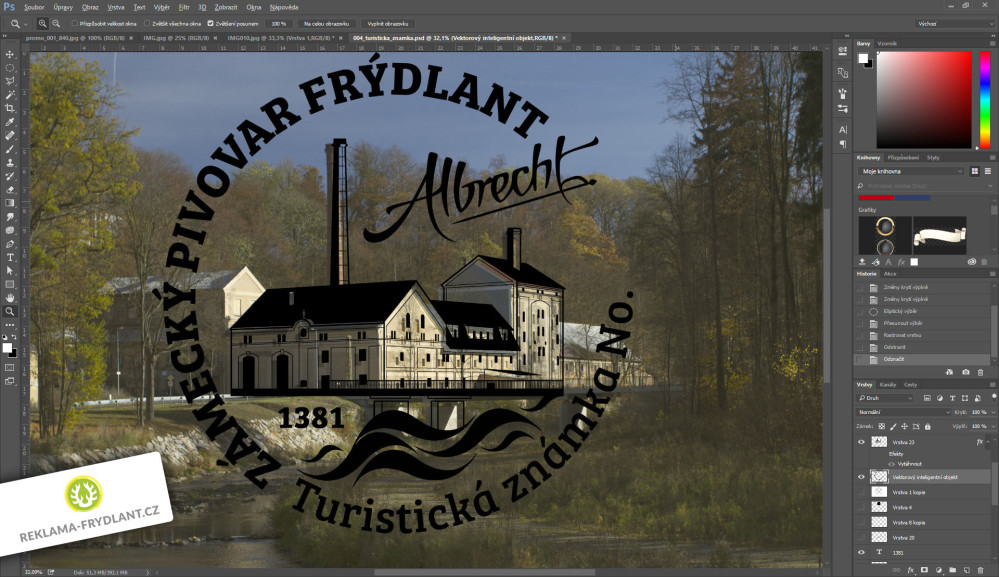Delete layer using the Layers trash icon
Image resolution: width=999 pixels, height=577 pixels.
pyautogui.click(x=980, y=570)
